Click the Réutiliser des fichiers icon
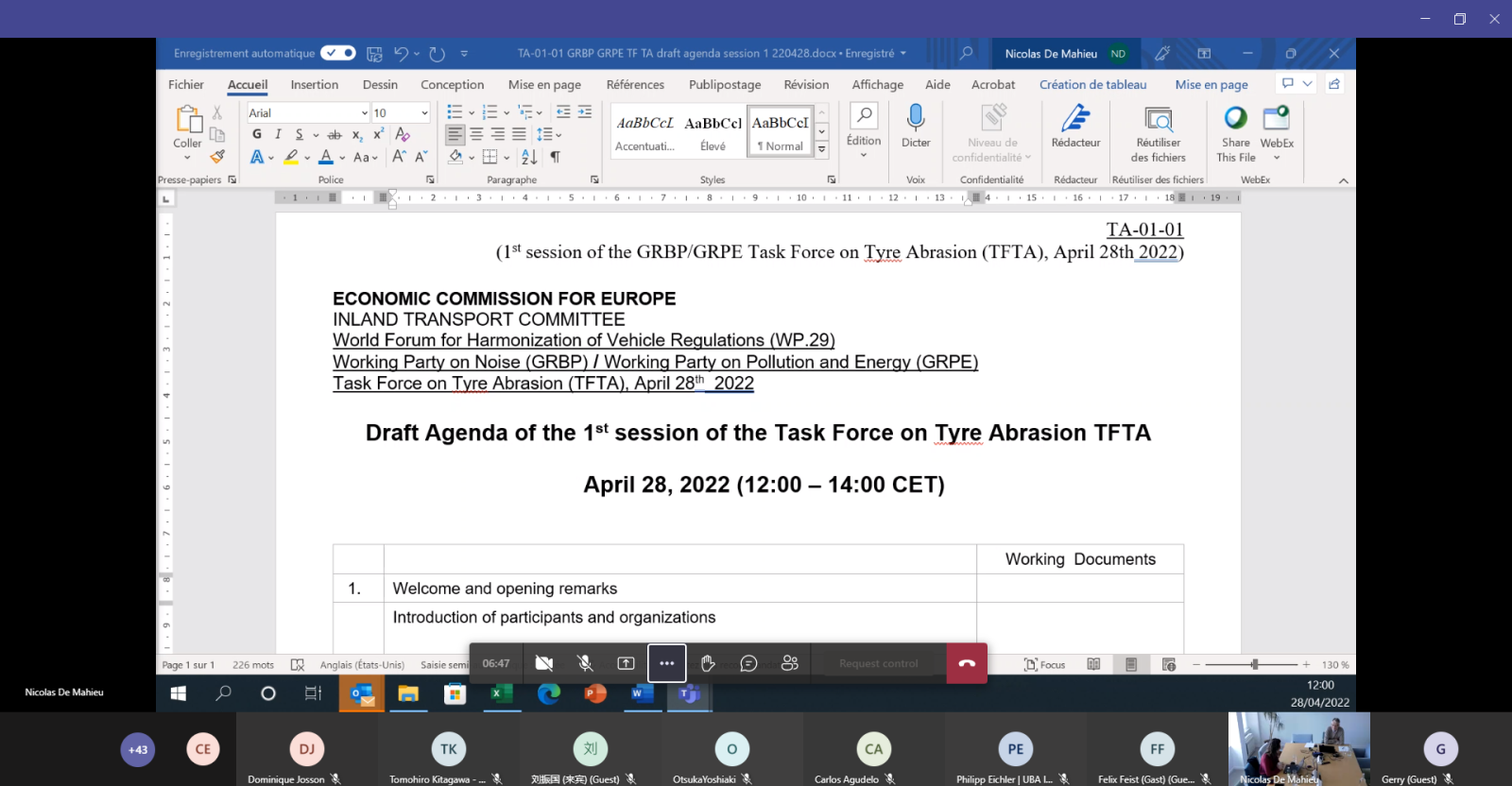1512x786 pixels. pos(1158,120)
